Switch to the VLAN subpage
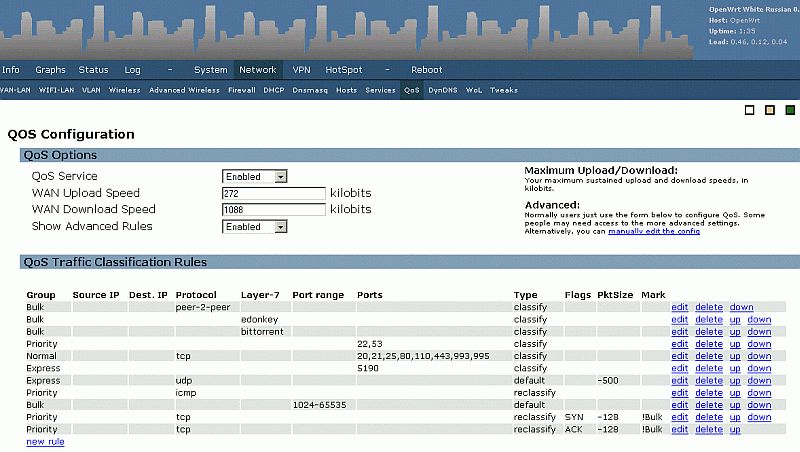The height and width of the screenshot is (452, 800). [91, 90]
